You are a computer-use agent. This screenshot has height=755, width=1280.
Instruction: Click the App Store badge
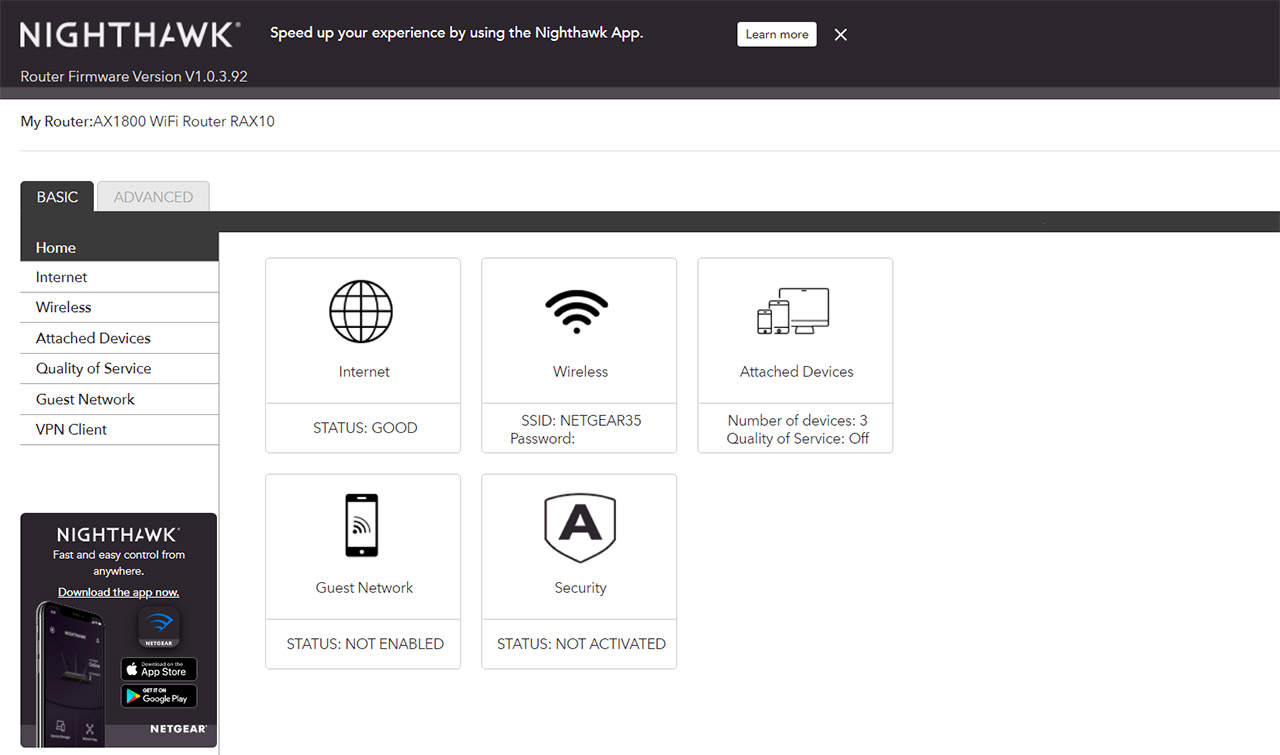point(159,669)
